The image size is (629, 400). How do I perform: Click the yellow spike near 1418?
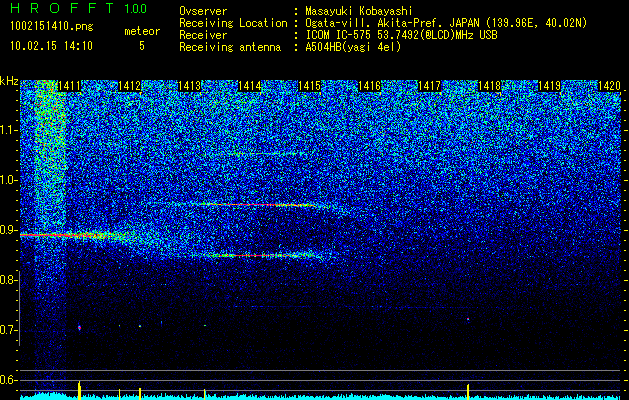point(468,392)
